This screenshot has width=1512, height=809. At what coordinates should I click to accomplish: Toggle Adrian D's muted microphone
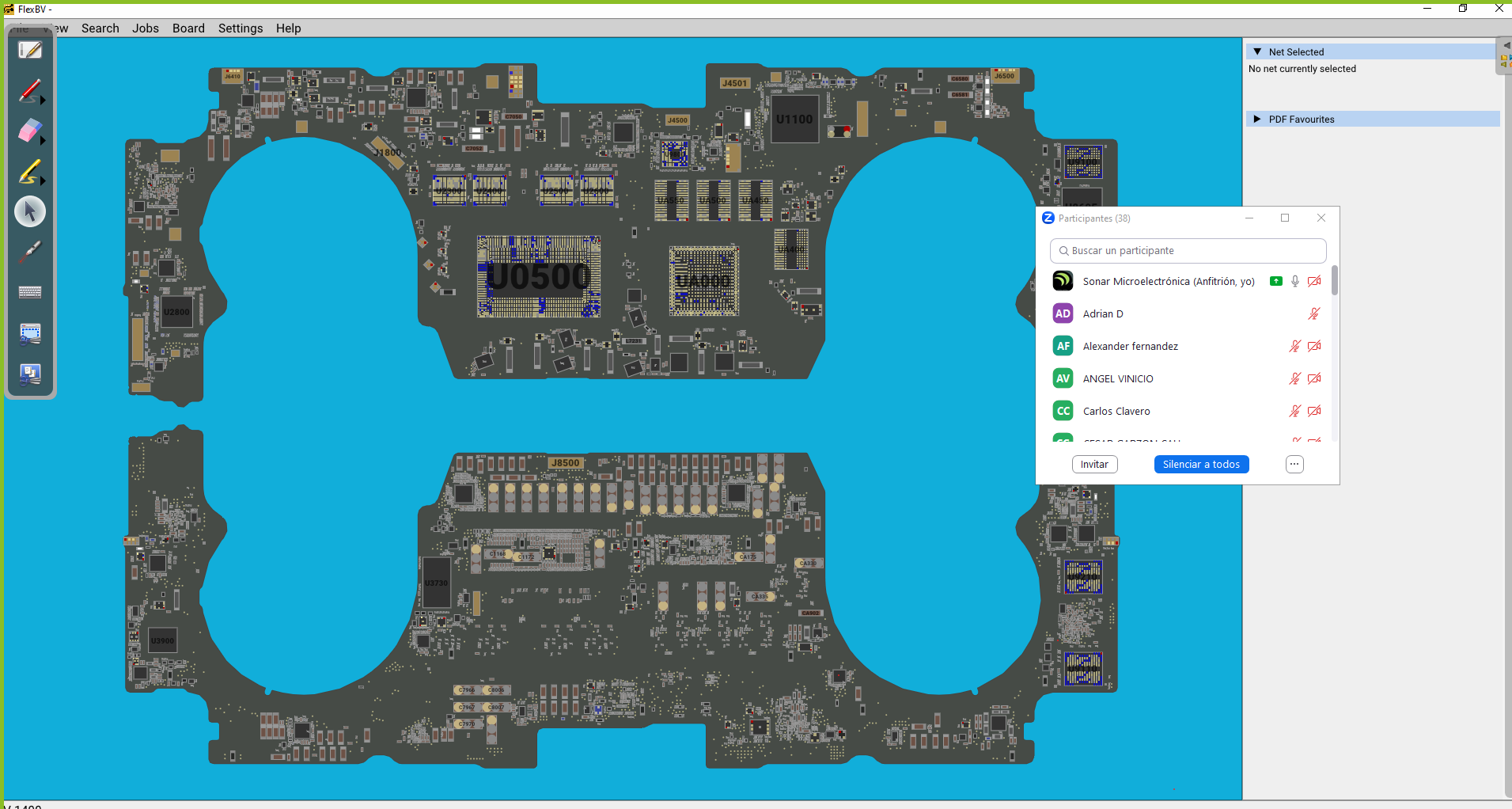pyautogui.click(x=1313, y=314)
